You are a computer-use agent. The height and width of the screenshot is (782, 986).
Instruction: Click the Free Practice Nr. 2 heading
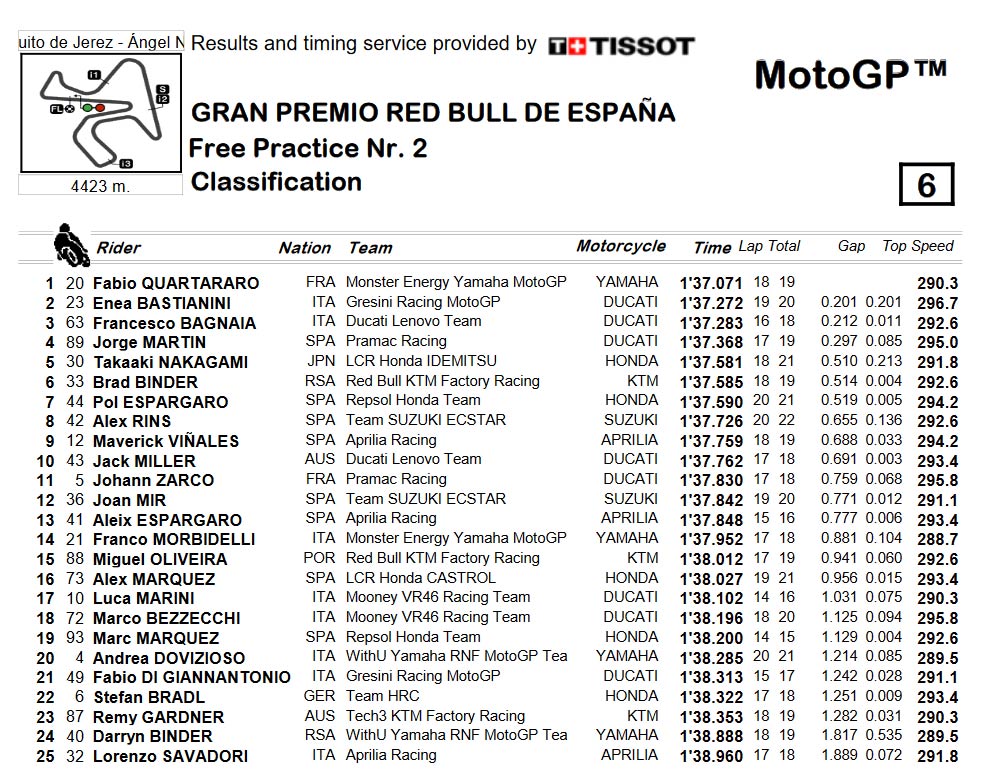[308, 148]
